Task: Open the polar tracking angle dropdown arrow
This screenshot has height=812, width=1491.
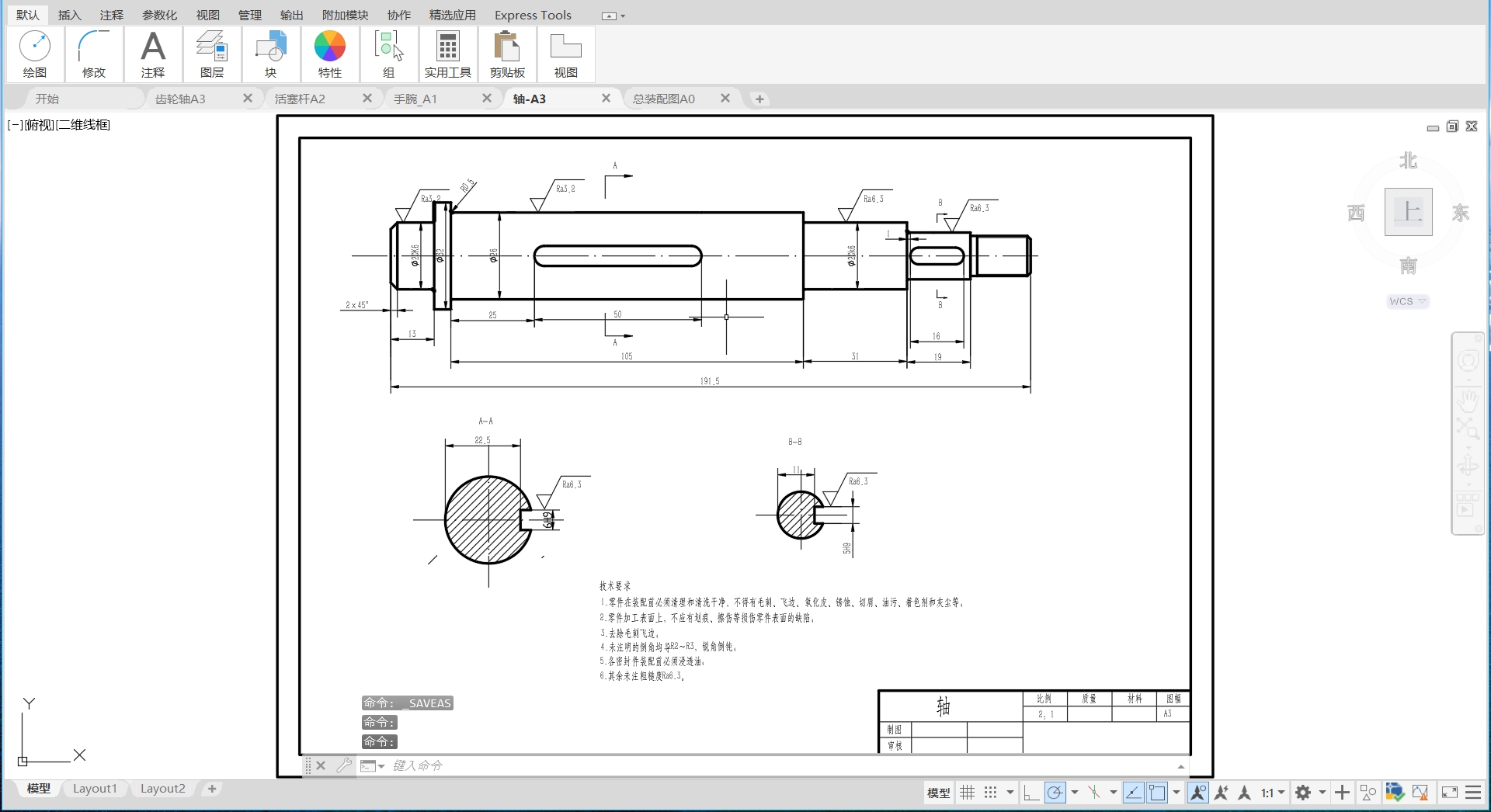Action: coord(1075,793)
